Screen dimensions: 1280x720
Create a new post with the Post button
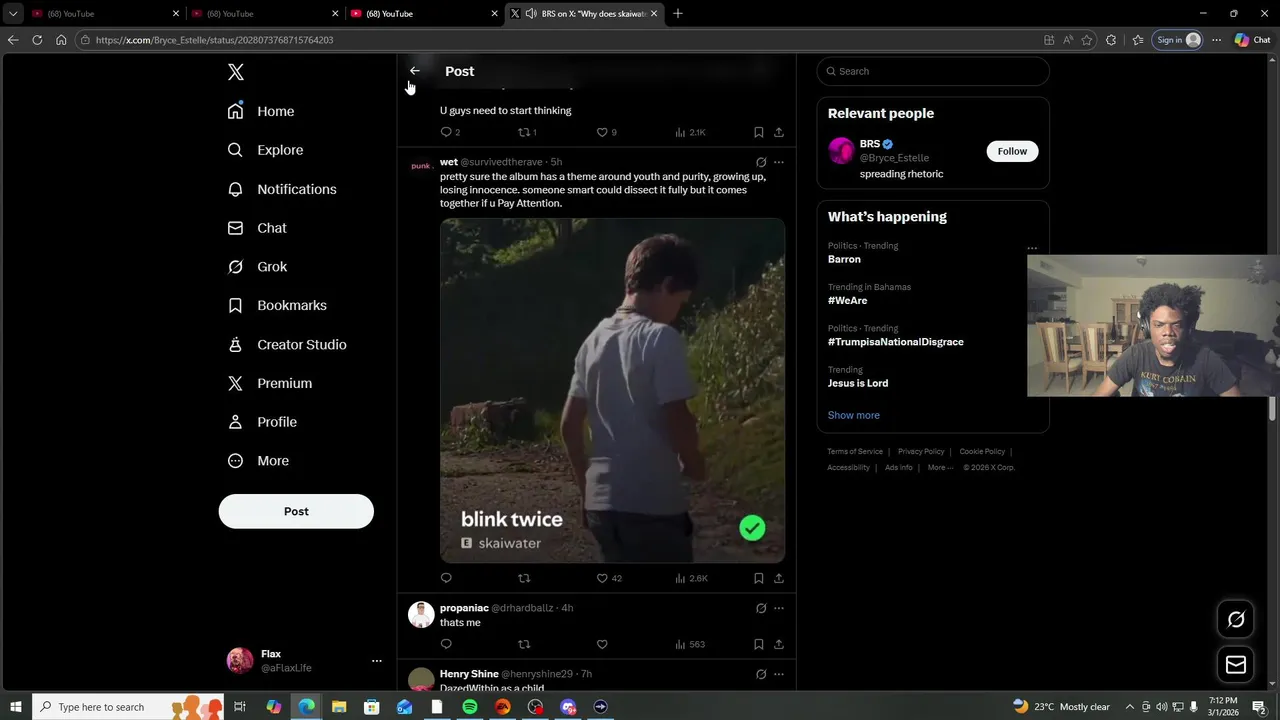(296, 511)
